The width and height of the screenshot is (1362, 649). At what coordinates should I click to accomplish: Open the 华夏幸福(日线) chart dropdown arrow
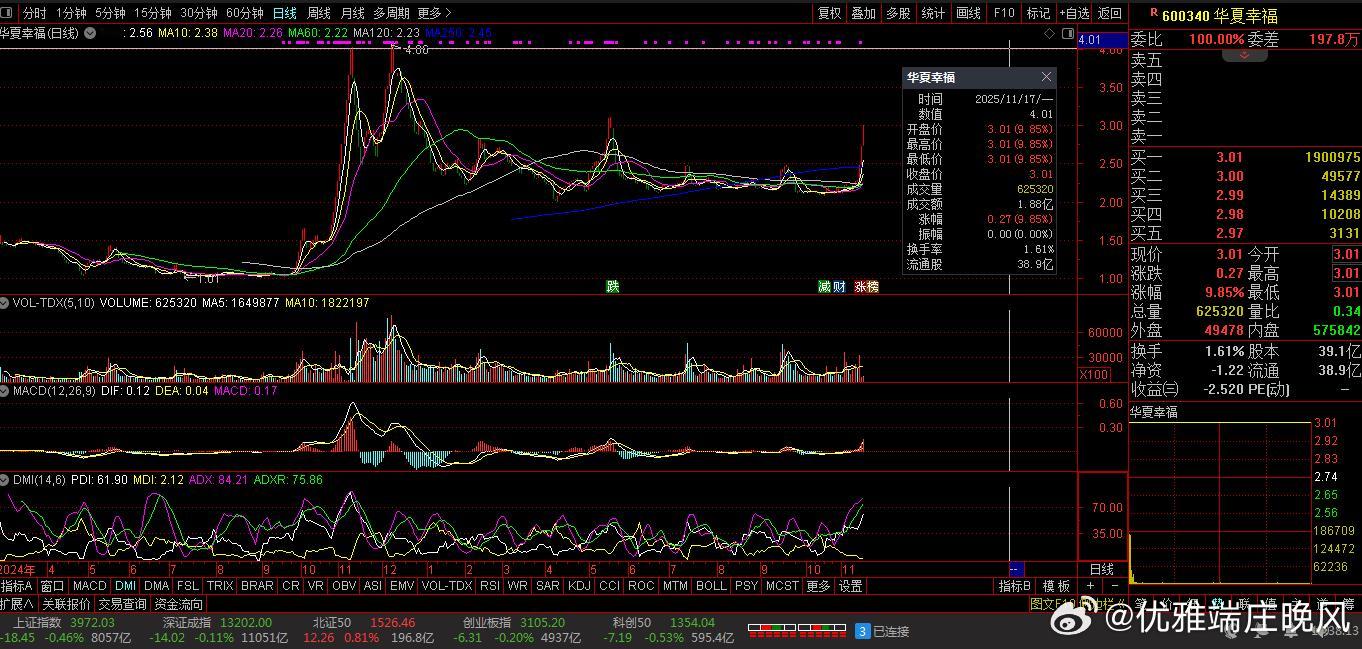click(x=91, y=33)
